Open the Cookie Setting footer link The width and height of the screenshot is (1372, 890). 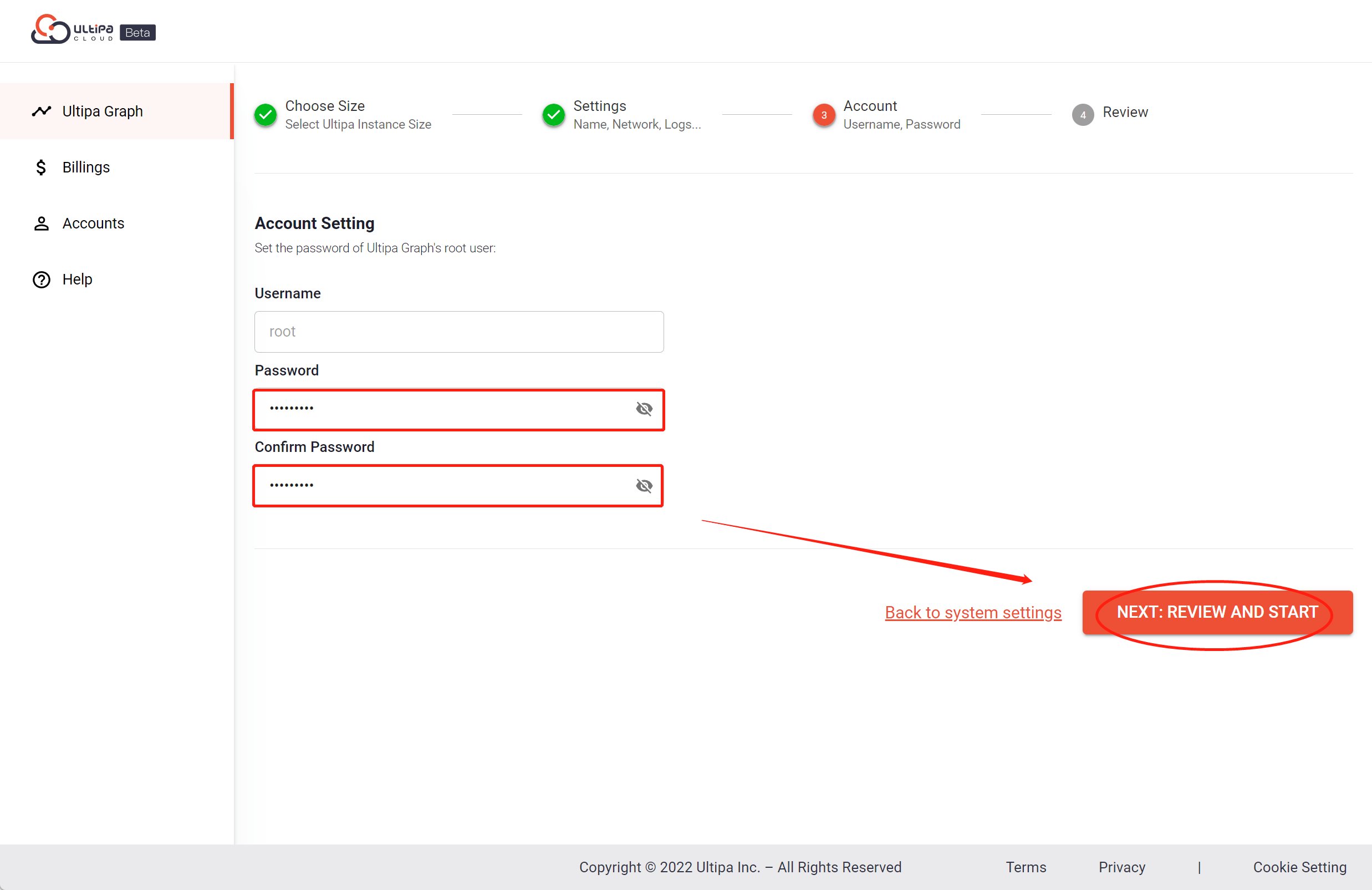pyautogui.click(x=1300, y=867)
